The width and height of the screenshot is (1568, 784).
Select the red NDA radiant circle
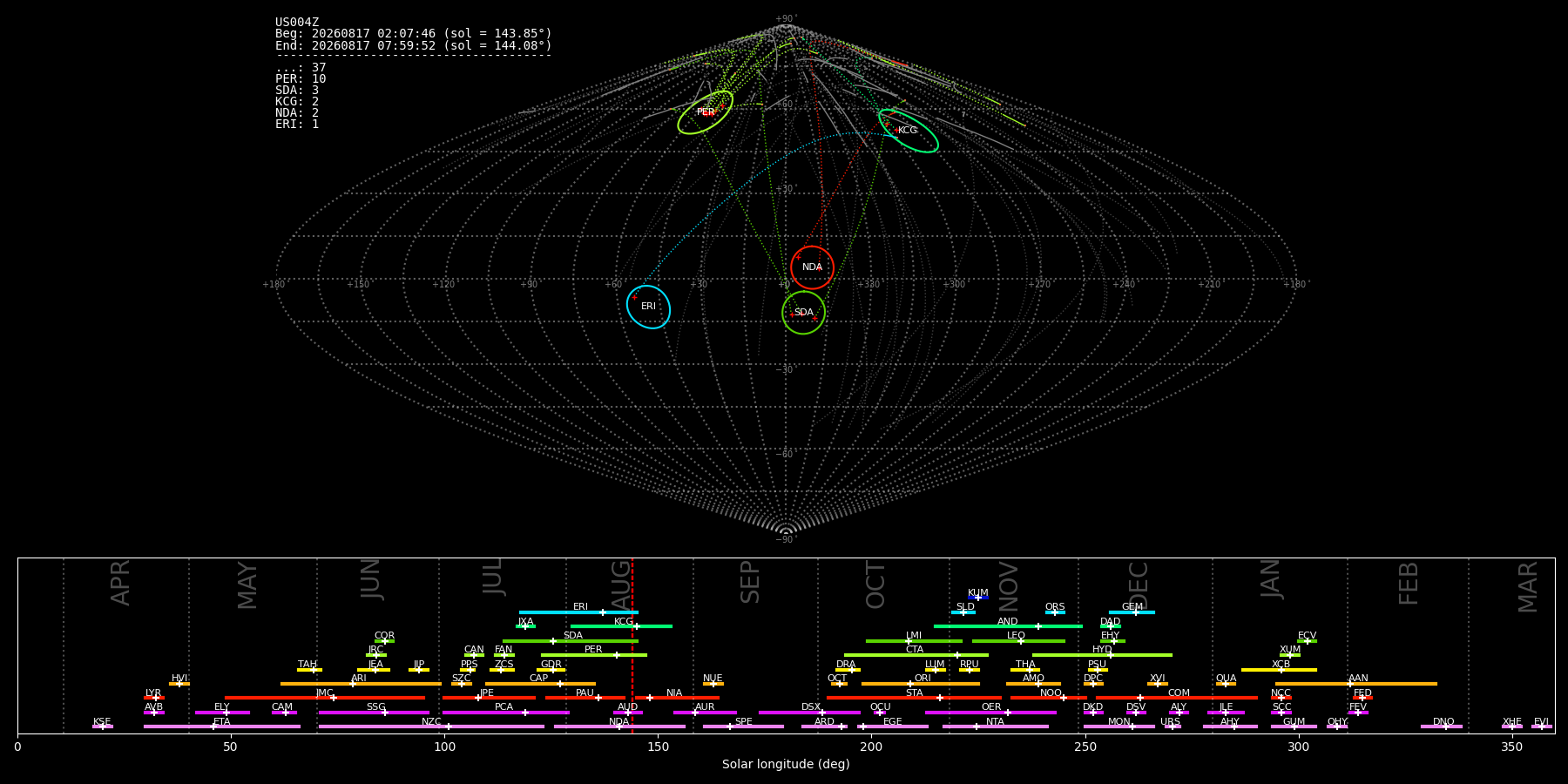[812, 267]
